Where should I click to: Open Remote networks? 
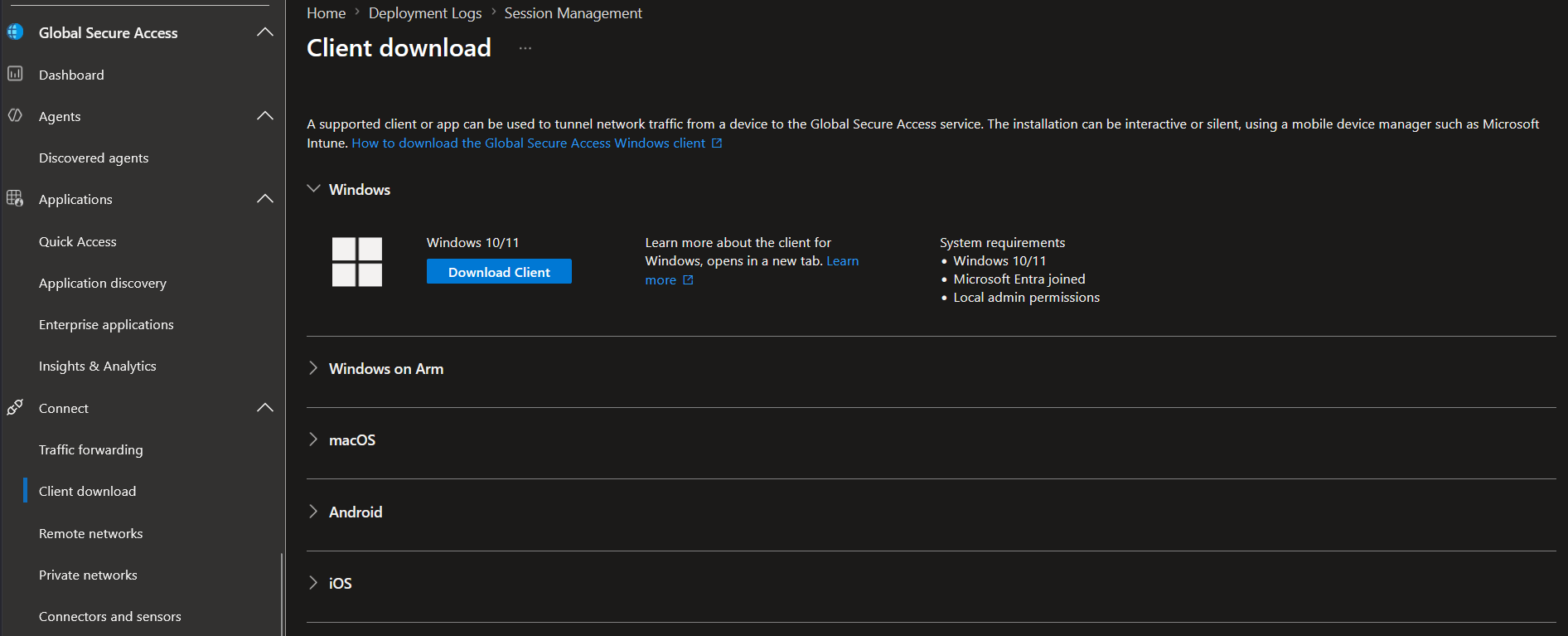[91, 533]
